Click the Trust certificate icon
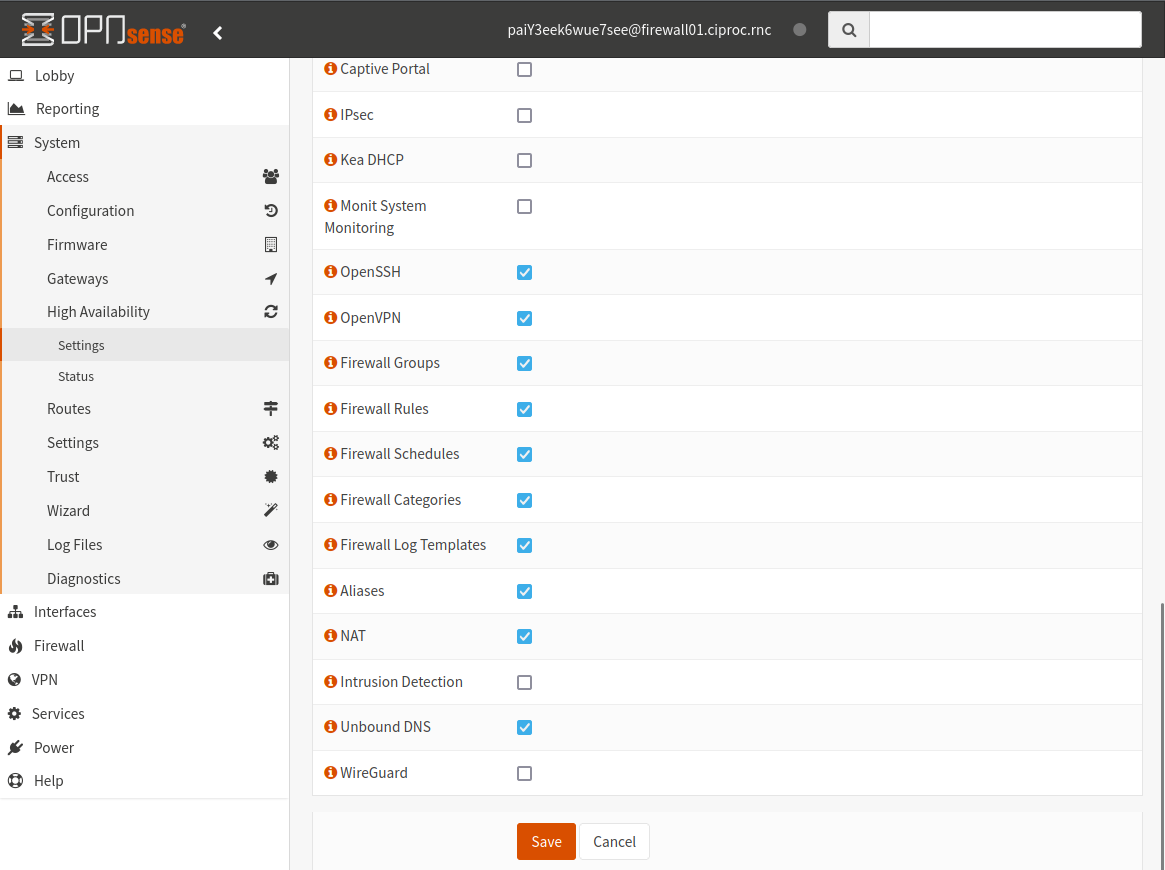Image resolution: width=1165 pixels, height=870 pixels. coord(270,476)
